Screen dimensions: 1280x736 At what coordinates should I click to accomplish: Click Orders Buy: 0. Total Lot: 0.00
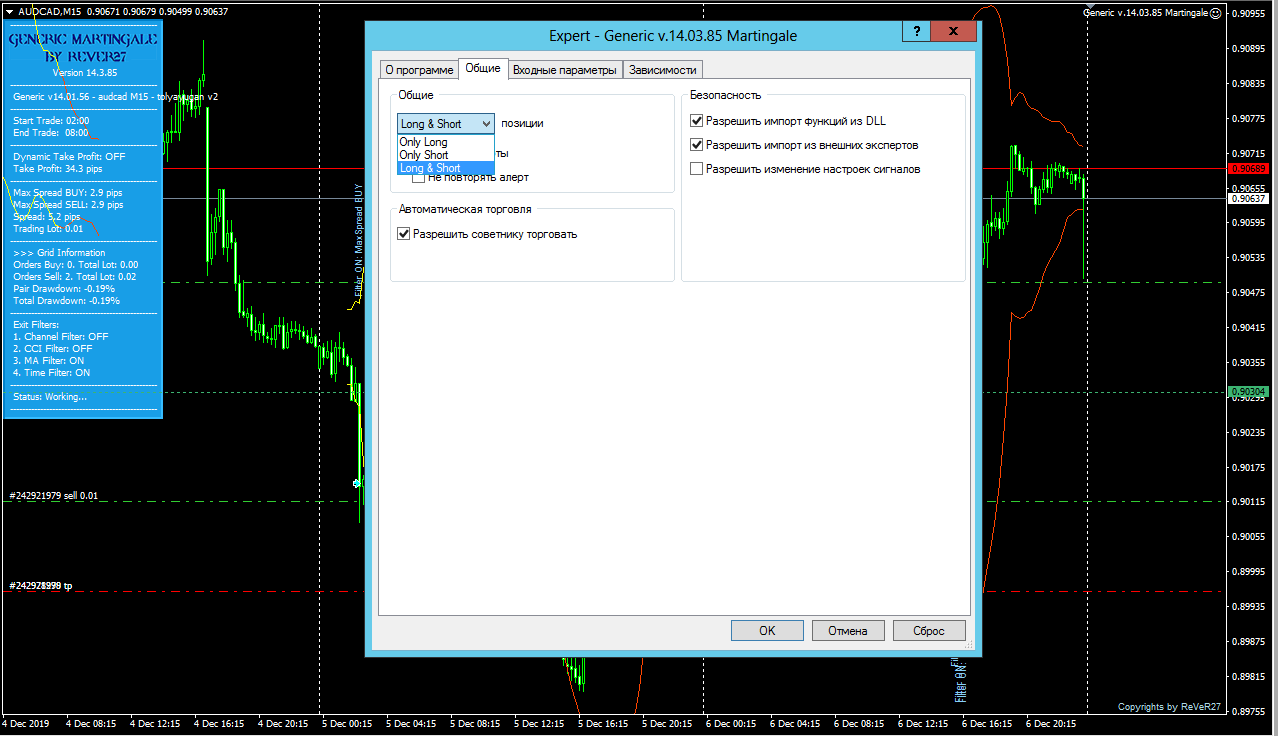76,265
